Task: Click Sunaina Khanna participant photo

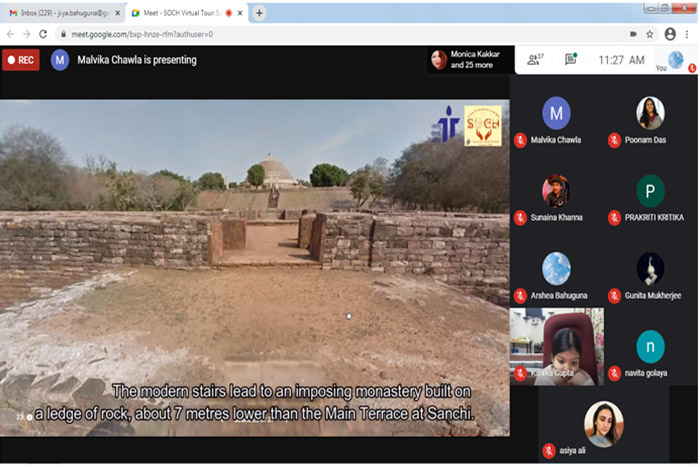Action: (556, 191)
